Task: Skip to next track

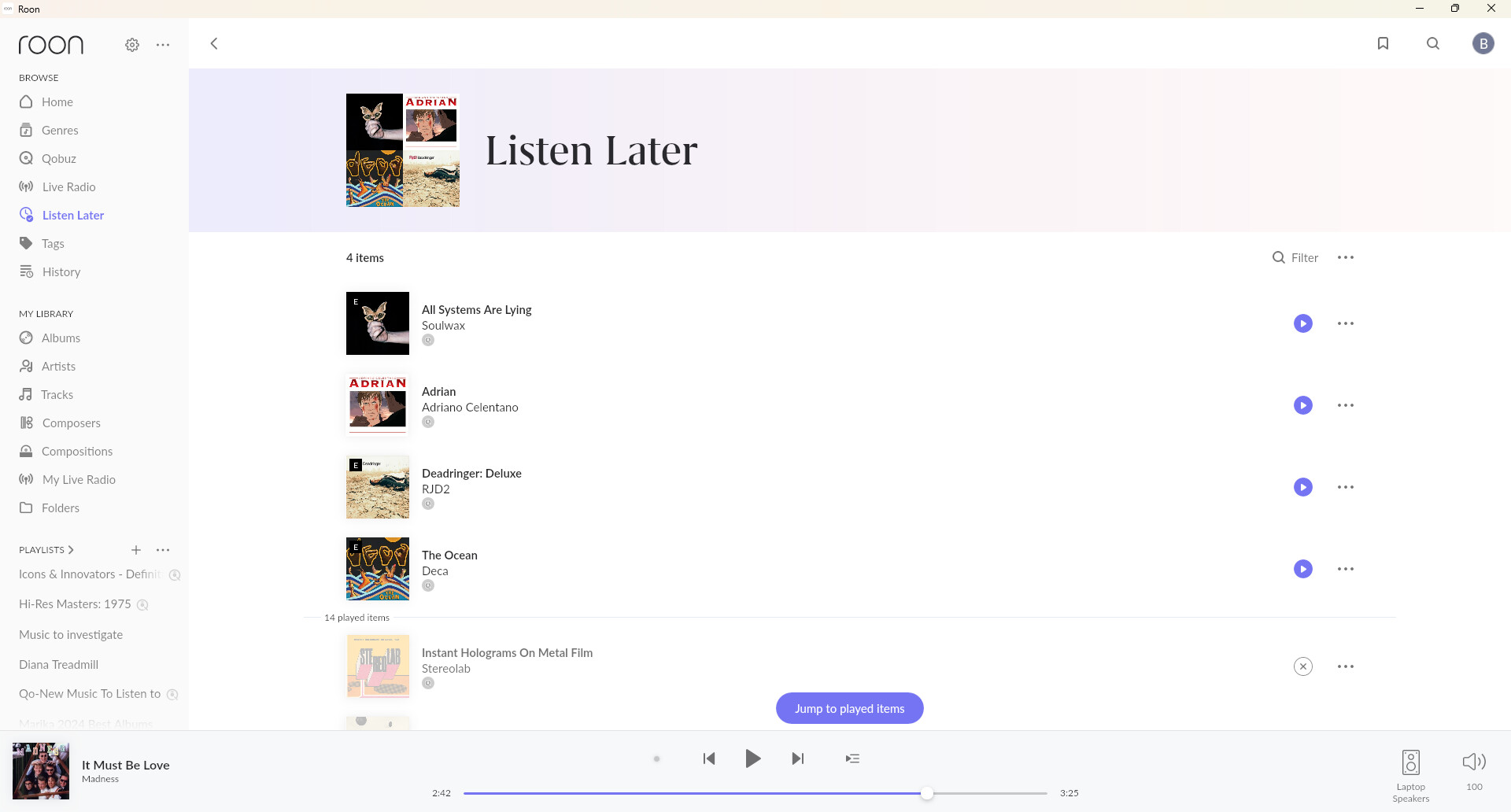Action: tap(797, 758)
